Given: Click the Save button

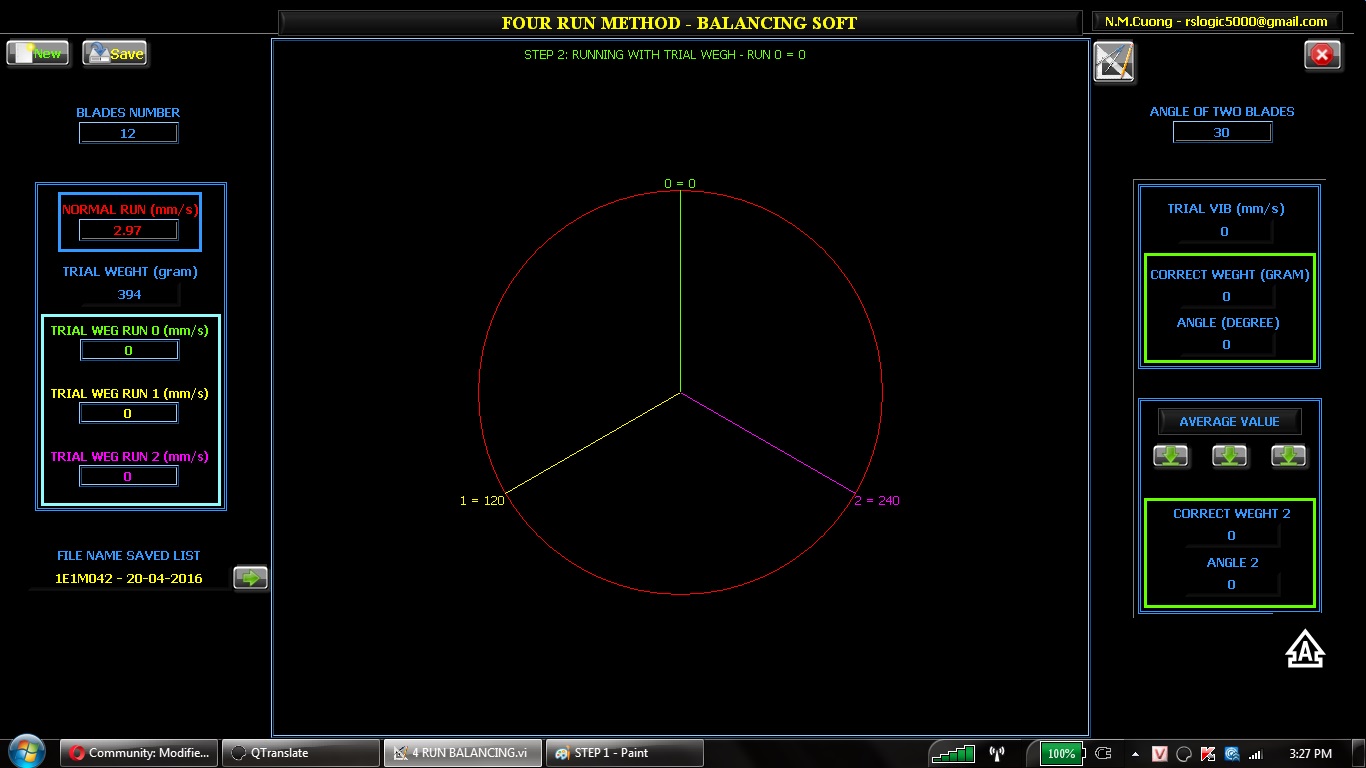Looking at the screenshot, I should [115, 53].
